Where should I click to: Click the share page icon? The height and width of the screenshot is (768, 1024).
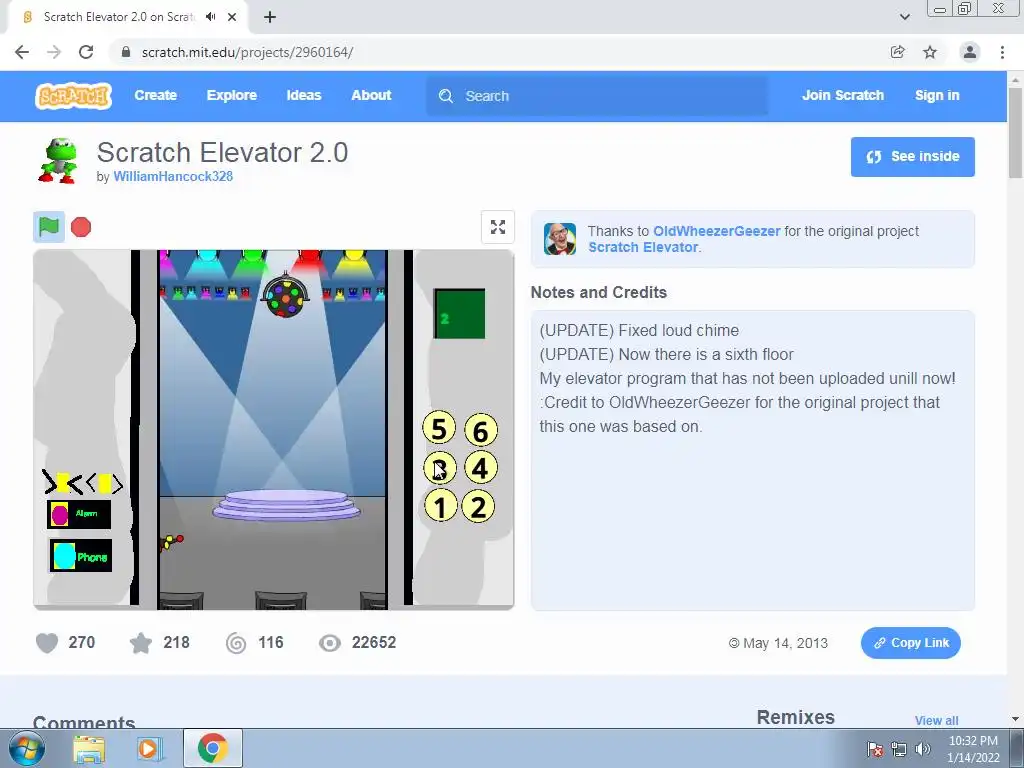tap(898, 52)
